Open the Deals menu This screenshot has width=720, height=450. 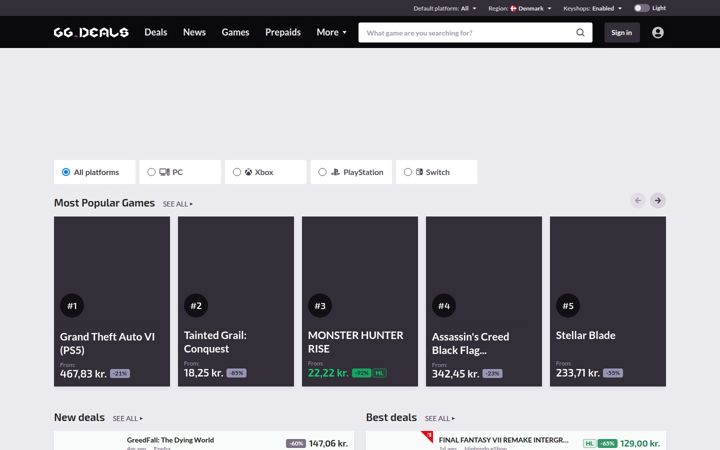156,32
